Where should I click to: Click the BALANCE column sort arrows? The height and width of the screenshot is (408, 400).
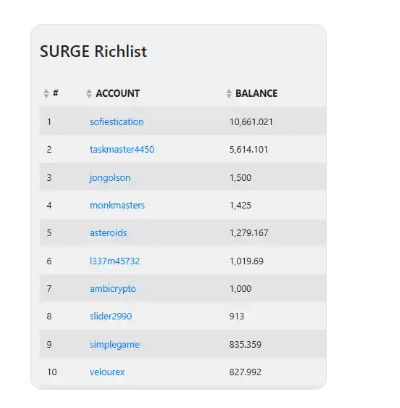coord(229,94)
